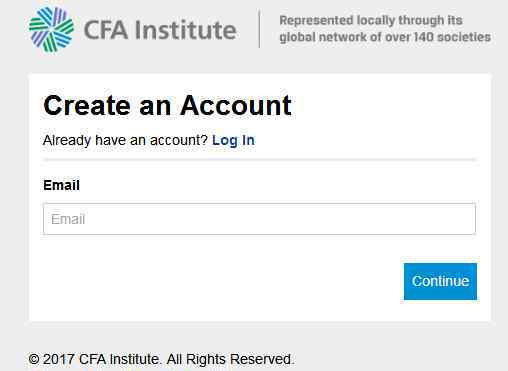508x371 pixels.
Task: Click the grey Email placeholder text
Action: coord(68,219)
